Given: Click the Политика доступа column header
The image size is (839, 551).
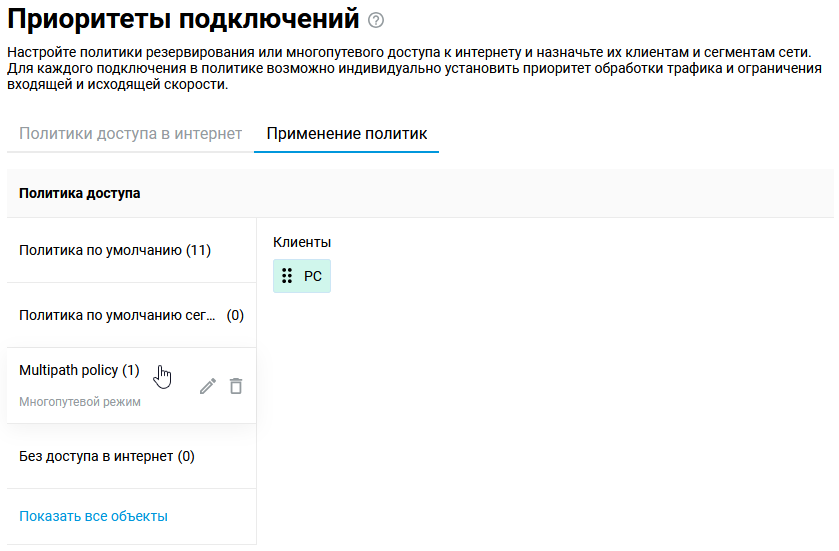Looking at the screenshot, I should click(x=80, y=193).
